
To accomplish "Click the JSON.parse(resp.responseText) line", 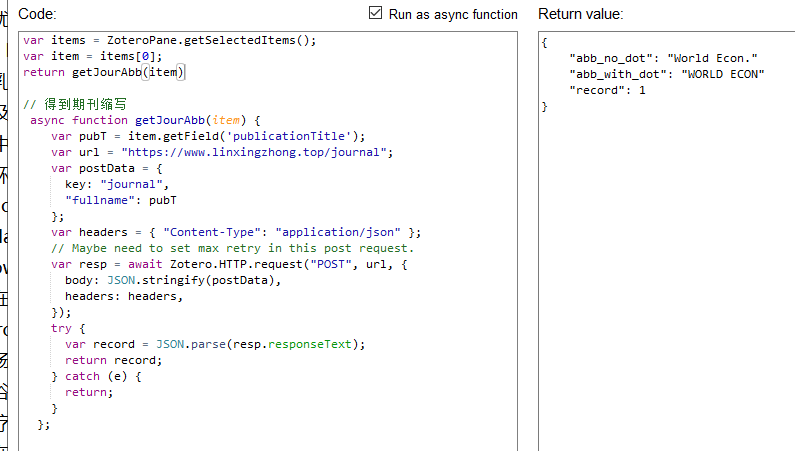I will (x=215, y=345).
